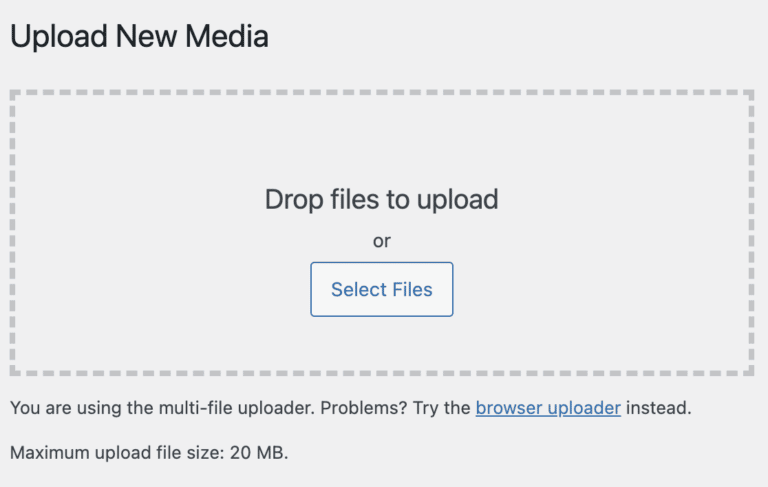
Task: Click the dashed top border of drop zone
Action: click(x=381, y=93)
